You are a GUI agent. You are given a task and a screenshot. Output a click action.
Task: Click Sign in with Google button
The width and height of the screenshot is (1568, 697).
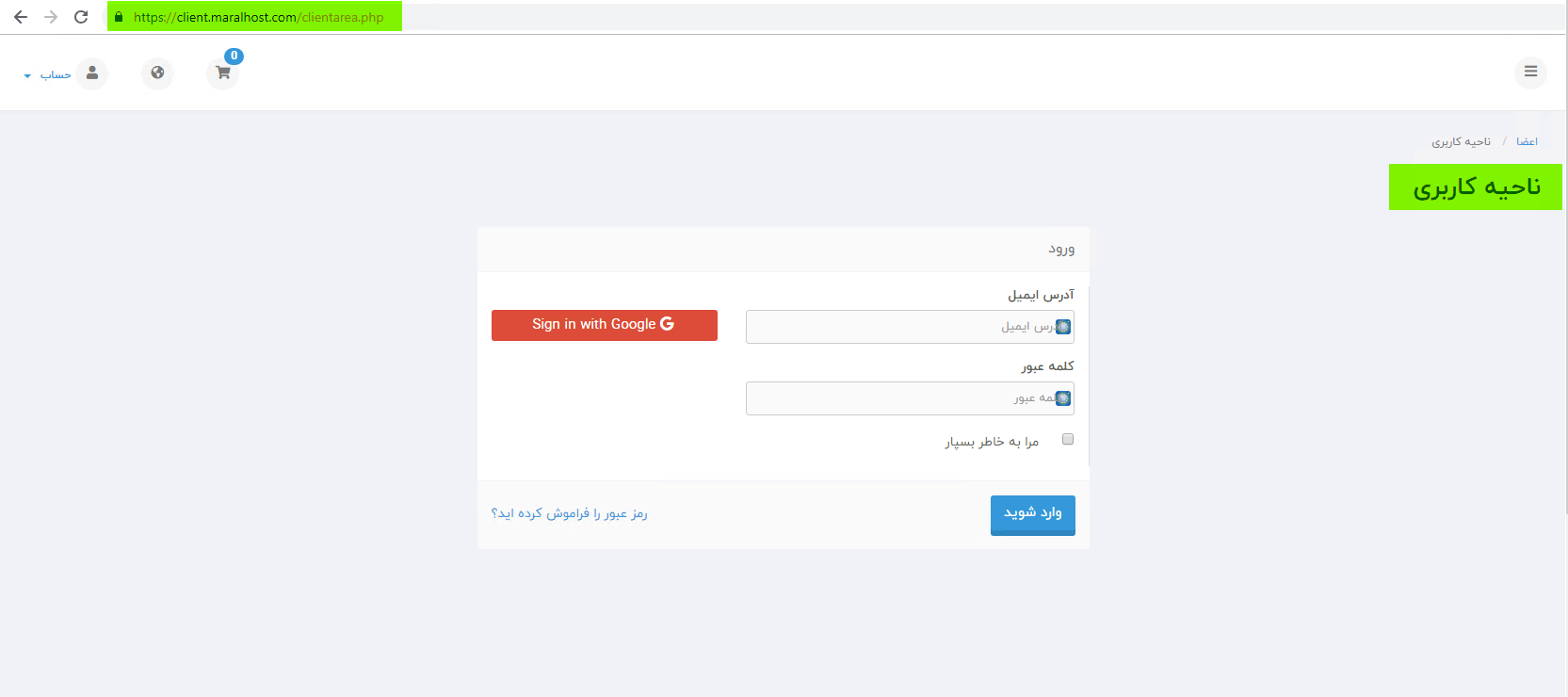(x=605, y=325)
